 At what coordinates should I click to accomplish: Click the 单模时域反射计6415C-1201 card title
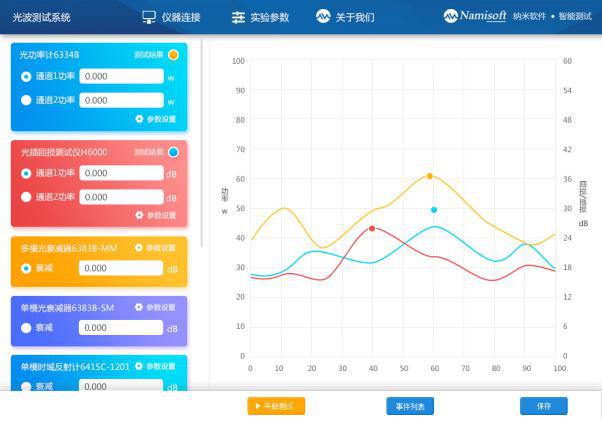coord(75,367)
